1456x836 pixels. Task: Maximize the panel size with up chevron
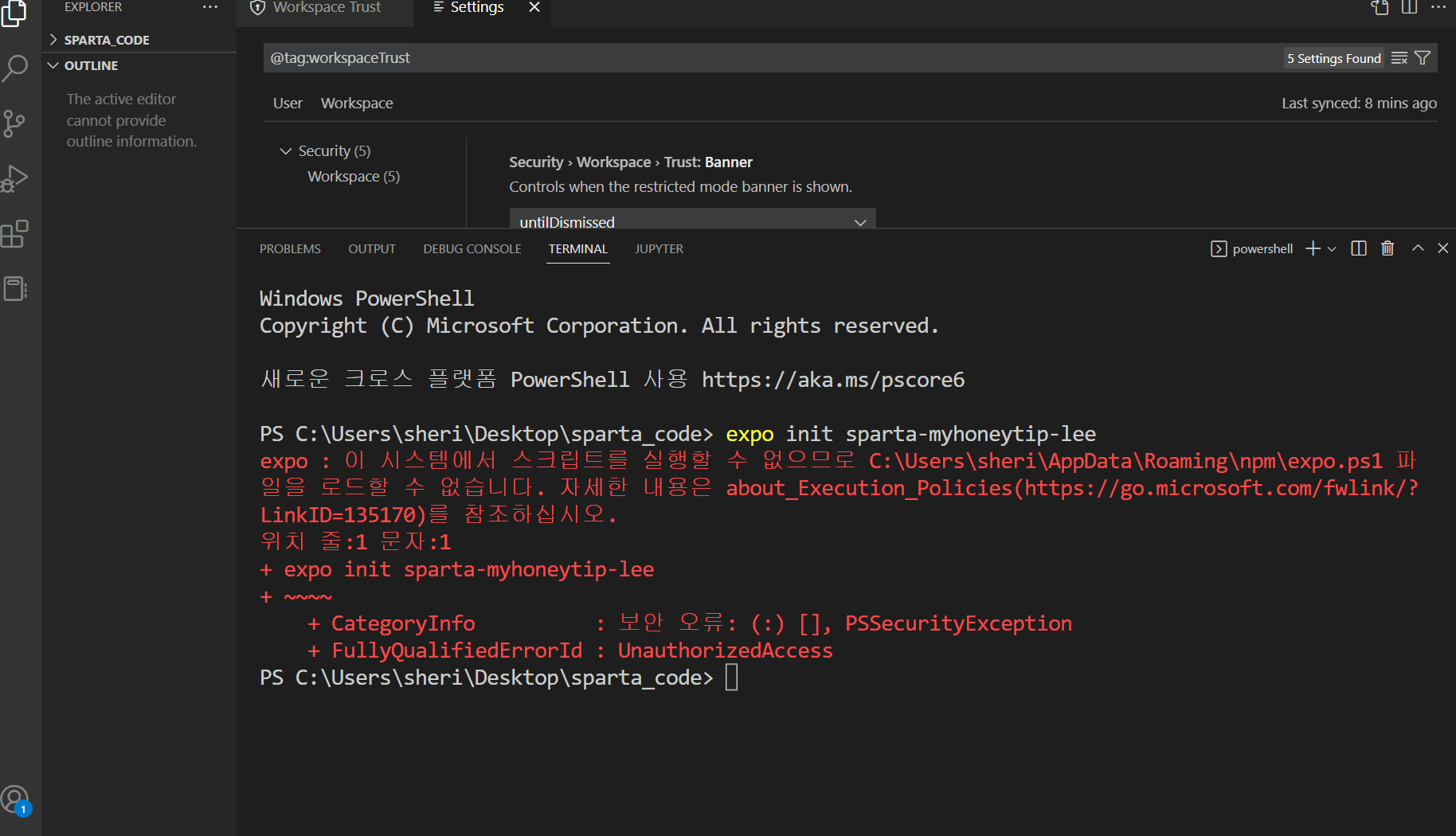coord(1418,248)
